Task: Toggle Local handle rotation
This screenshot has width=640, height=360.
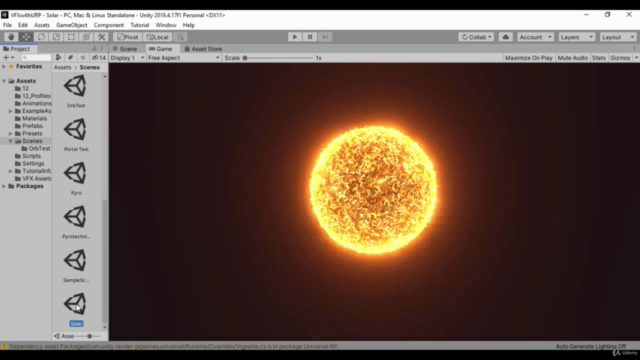Action: (x=158, y=37)
